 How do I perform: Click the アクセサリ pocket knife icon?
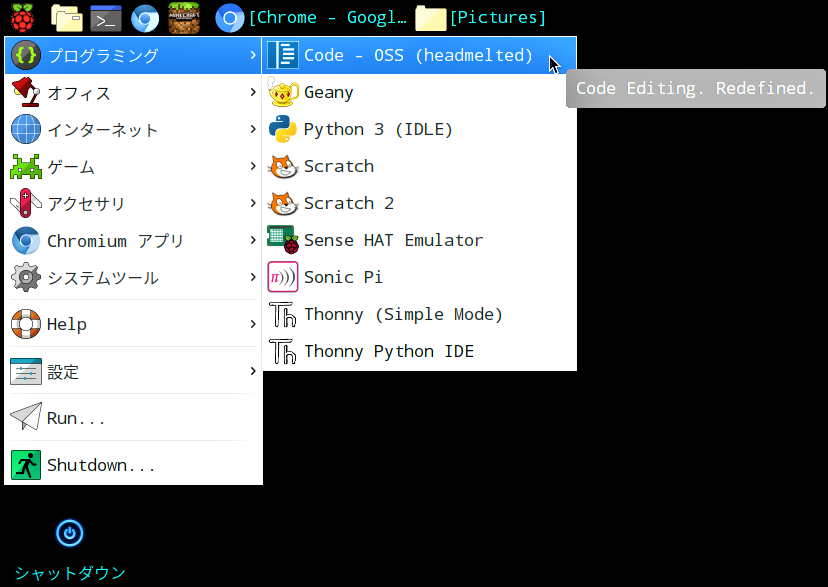point(25,203)
